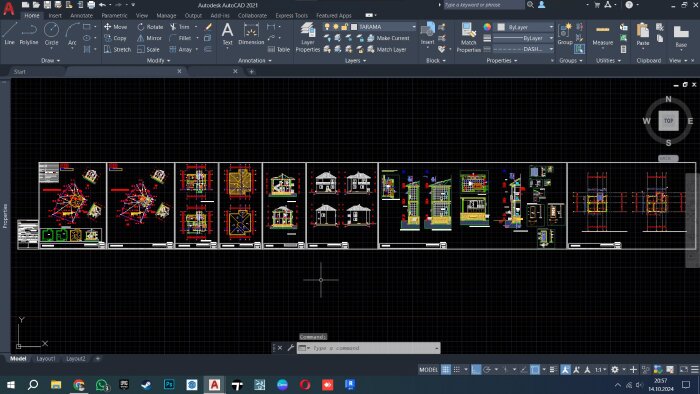Click the Mirror tool
This screenshot has width=700, height=394.
[x=150, y=38]
